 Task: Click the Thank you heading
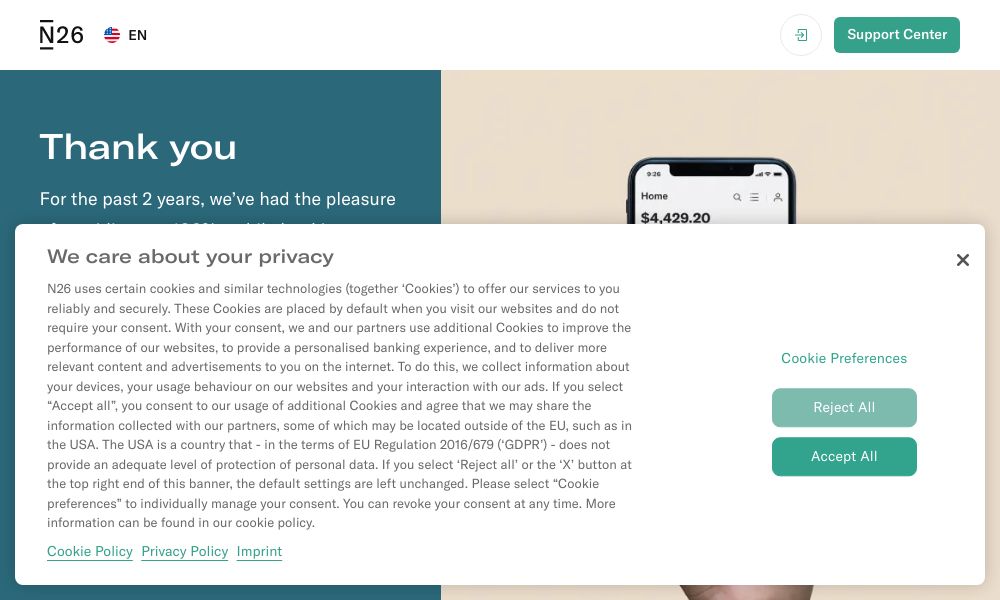pos(138,148)
